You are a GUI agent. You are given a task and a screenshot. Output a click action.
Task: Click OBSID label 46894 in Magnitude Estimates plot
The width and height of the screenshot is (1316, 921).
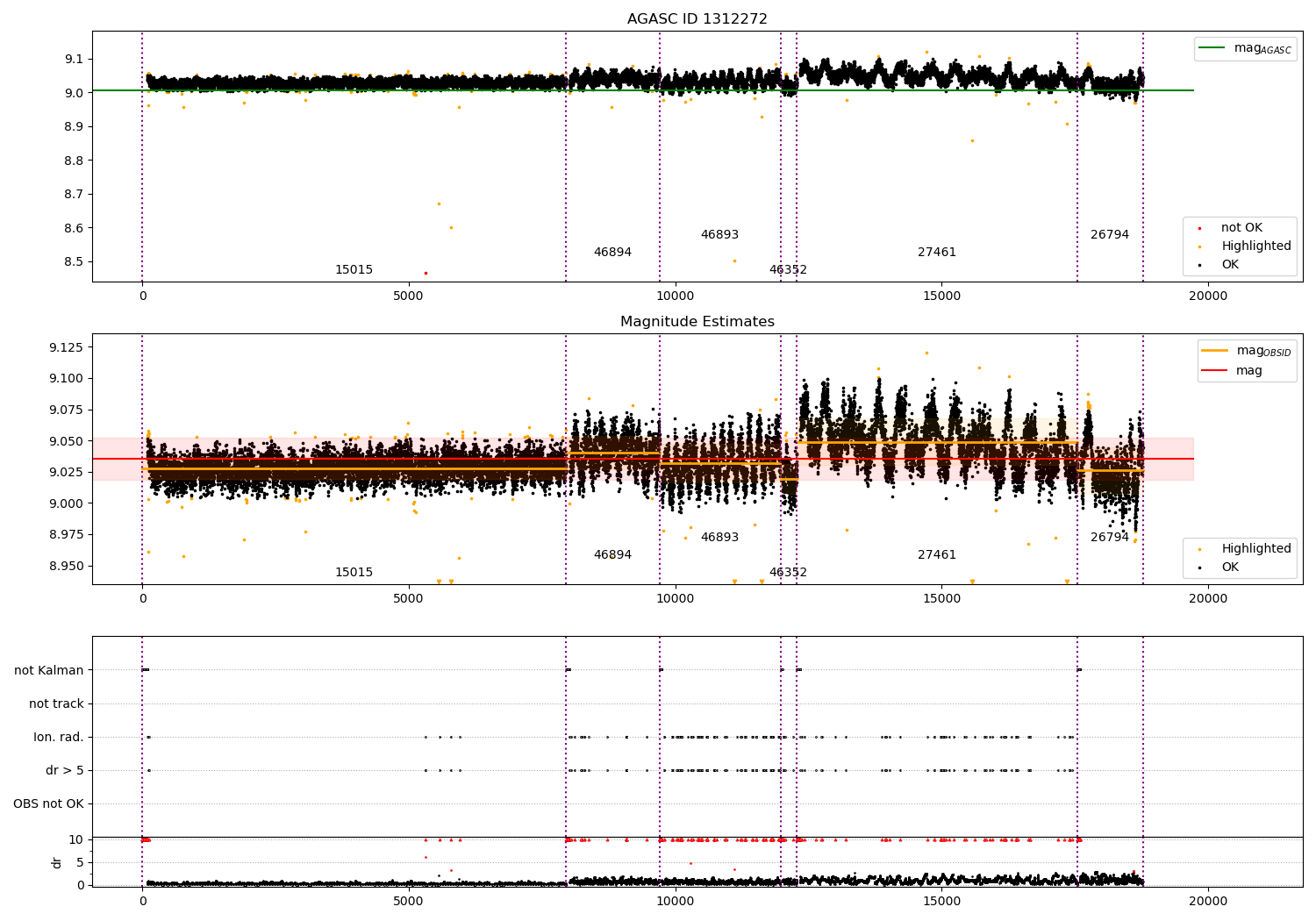pos(612,555)
